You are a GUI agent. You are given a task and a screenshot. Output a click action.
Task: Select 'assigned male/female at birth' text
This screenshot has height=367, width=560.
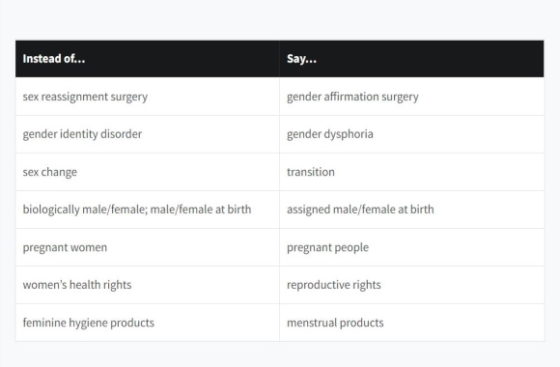pos(360,210)
